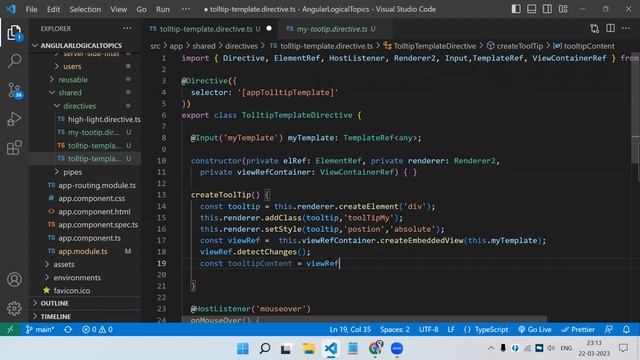Screen dimensions: 640x360
Task: Start Go Live server
Action: pos(535,329)
